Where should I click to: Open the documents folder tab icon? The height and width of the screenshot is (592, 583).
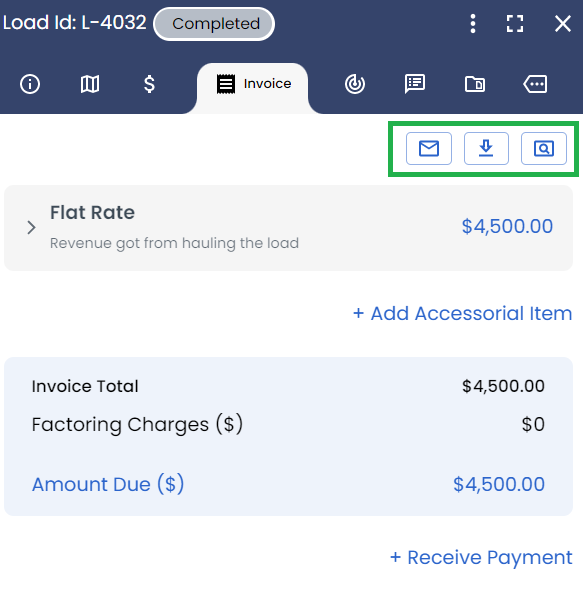coord(475,84)
